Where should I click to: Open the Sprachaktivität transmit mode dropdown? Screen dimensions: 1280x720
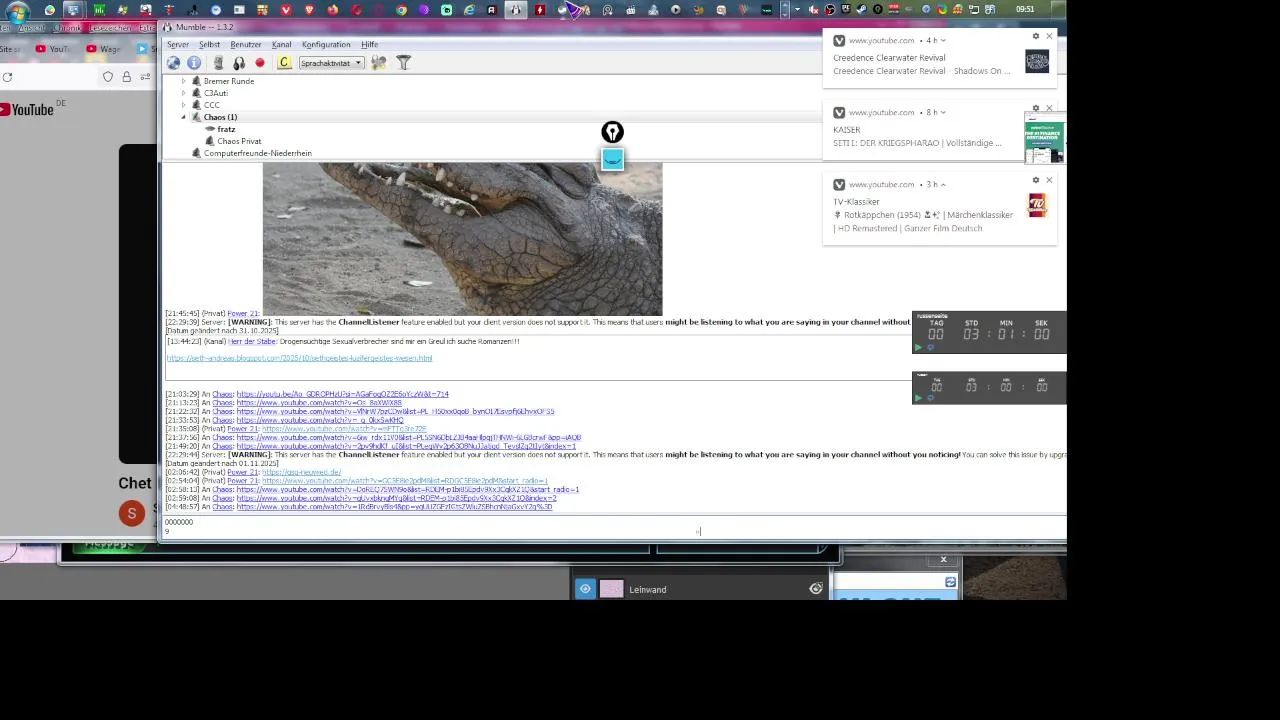point(331,63)
